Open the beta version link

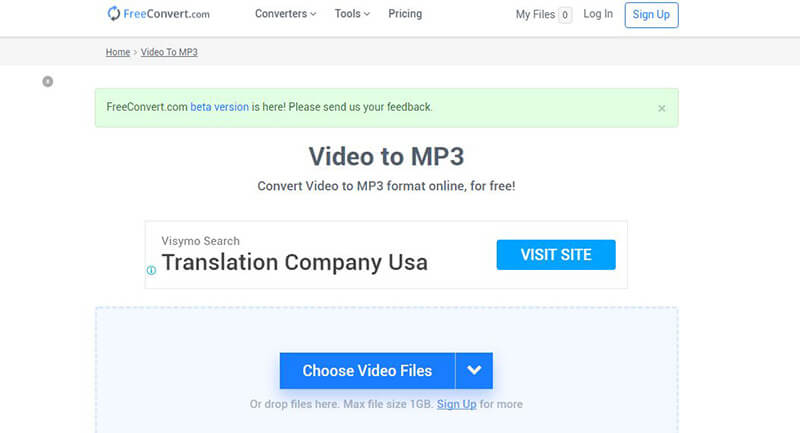[x=219, y=107]
